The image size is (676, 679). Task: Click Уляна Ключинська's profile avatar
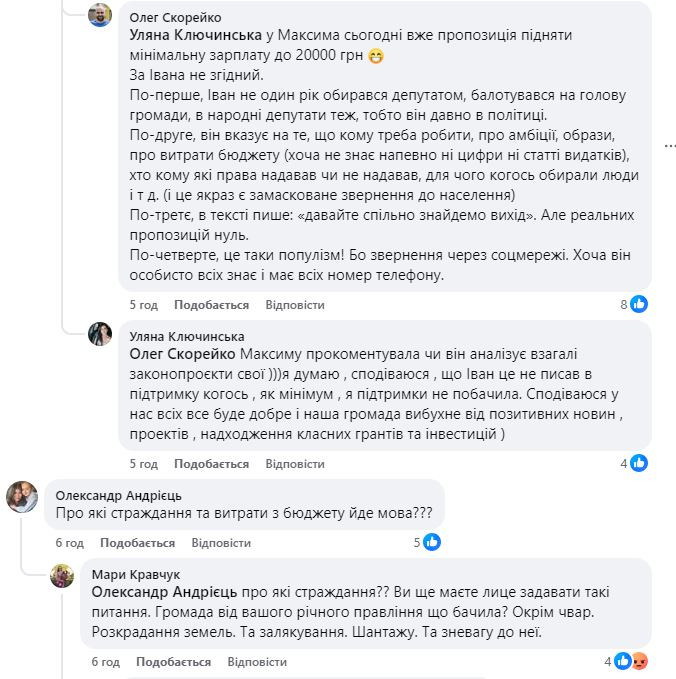[100, 335]
